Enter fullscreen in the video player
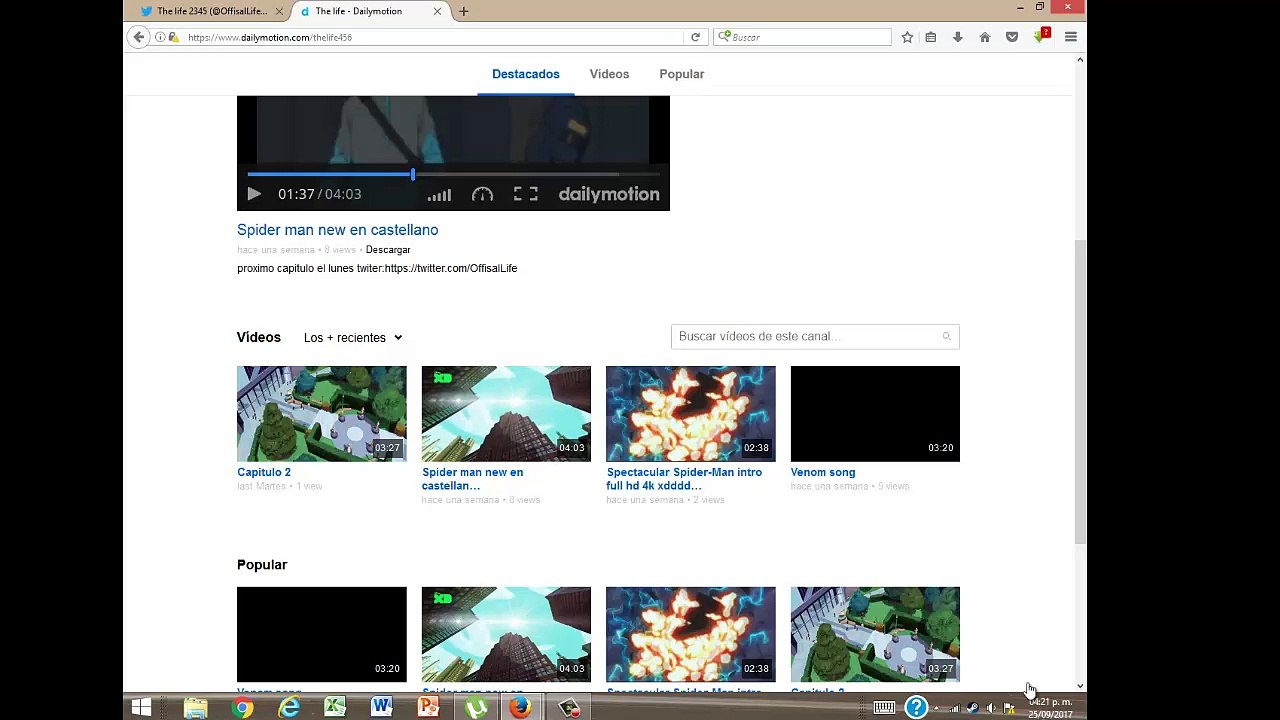The image size is (1280, 720). click(526, 194)
